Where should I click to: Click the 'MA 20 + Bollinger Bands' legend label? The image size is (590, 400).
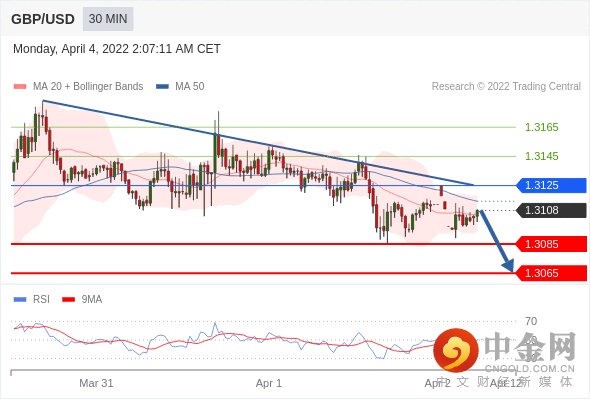88,87
